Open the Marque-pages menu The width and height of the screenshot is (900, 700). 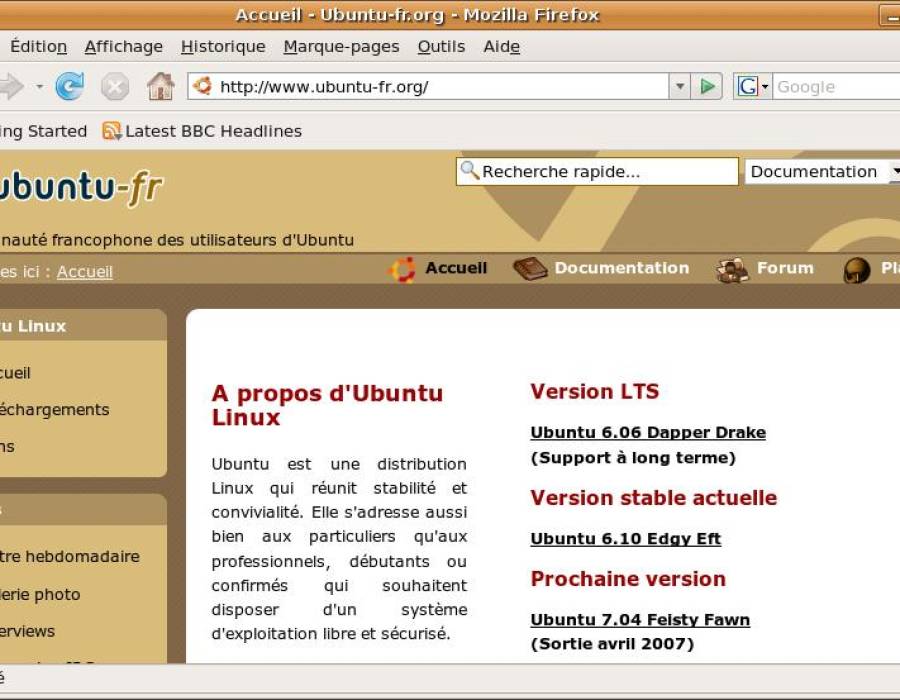pos(342,46)
